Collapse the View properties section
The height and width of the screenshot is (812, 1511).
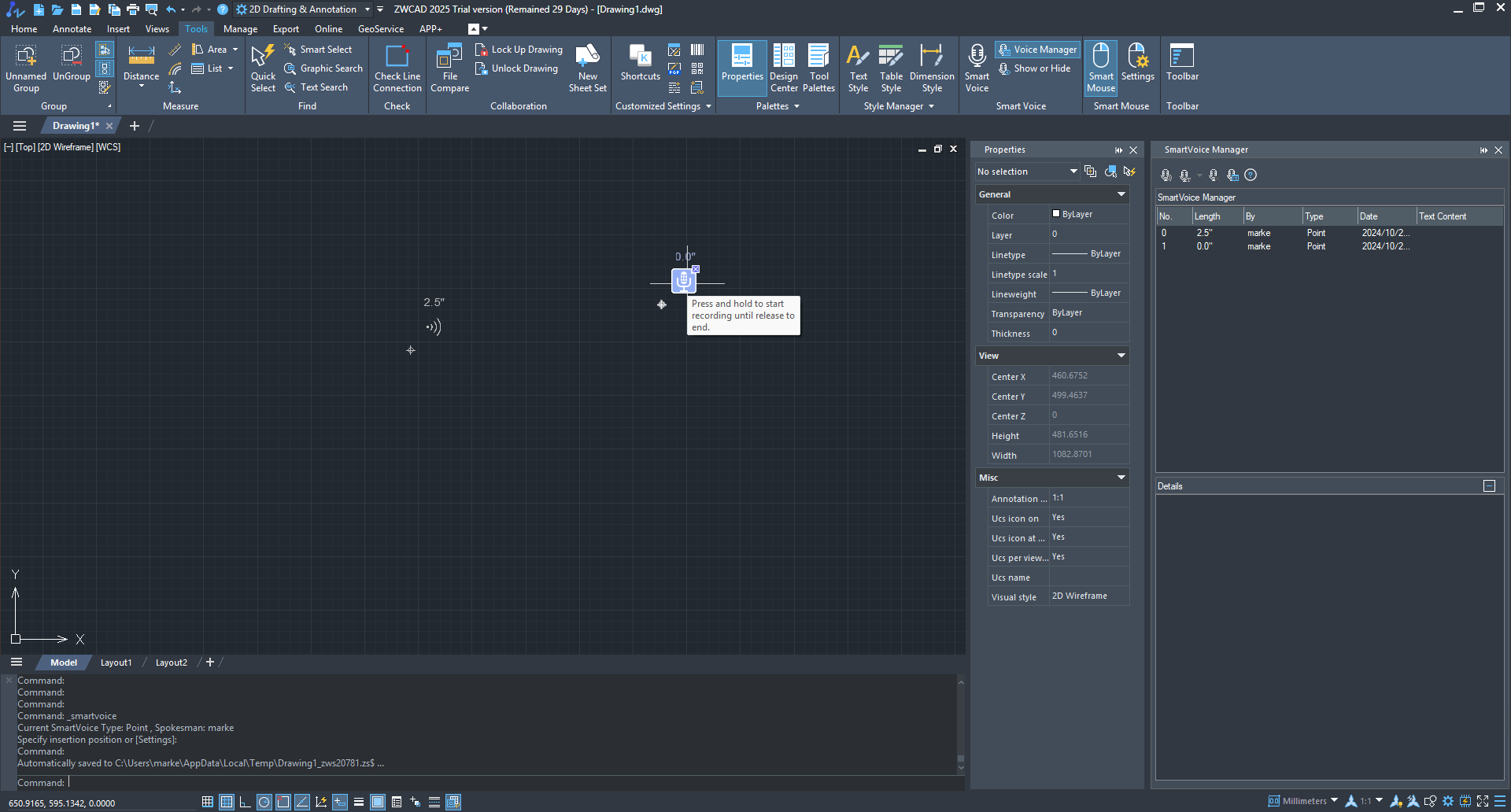click(1121, 356)
